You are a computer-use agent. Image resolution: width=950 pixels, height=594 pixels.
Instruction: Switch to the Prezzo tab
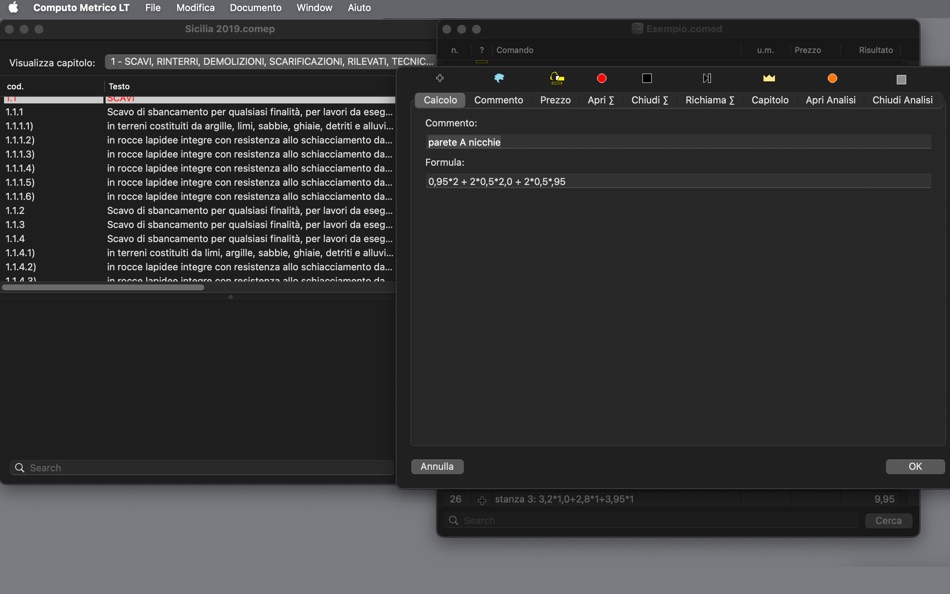[x=556, y=100]
